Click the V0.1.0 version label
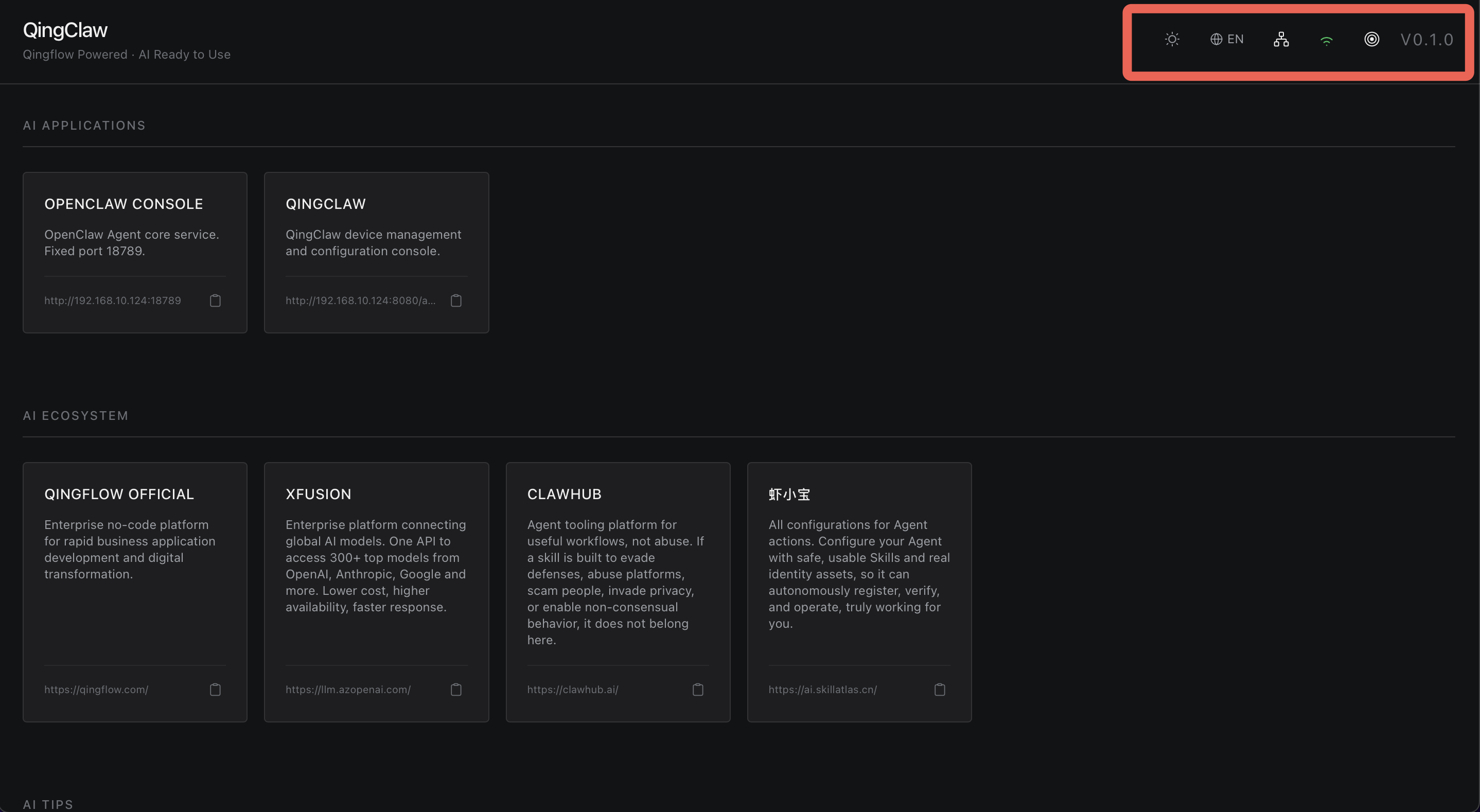 point(1427,40)
